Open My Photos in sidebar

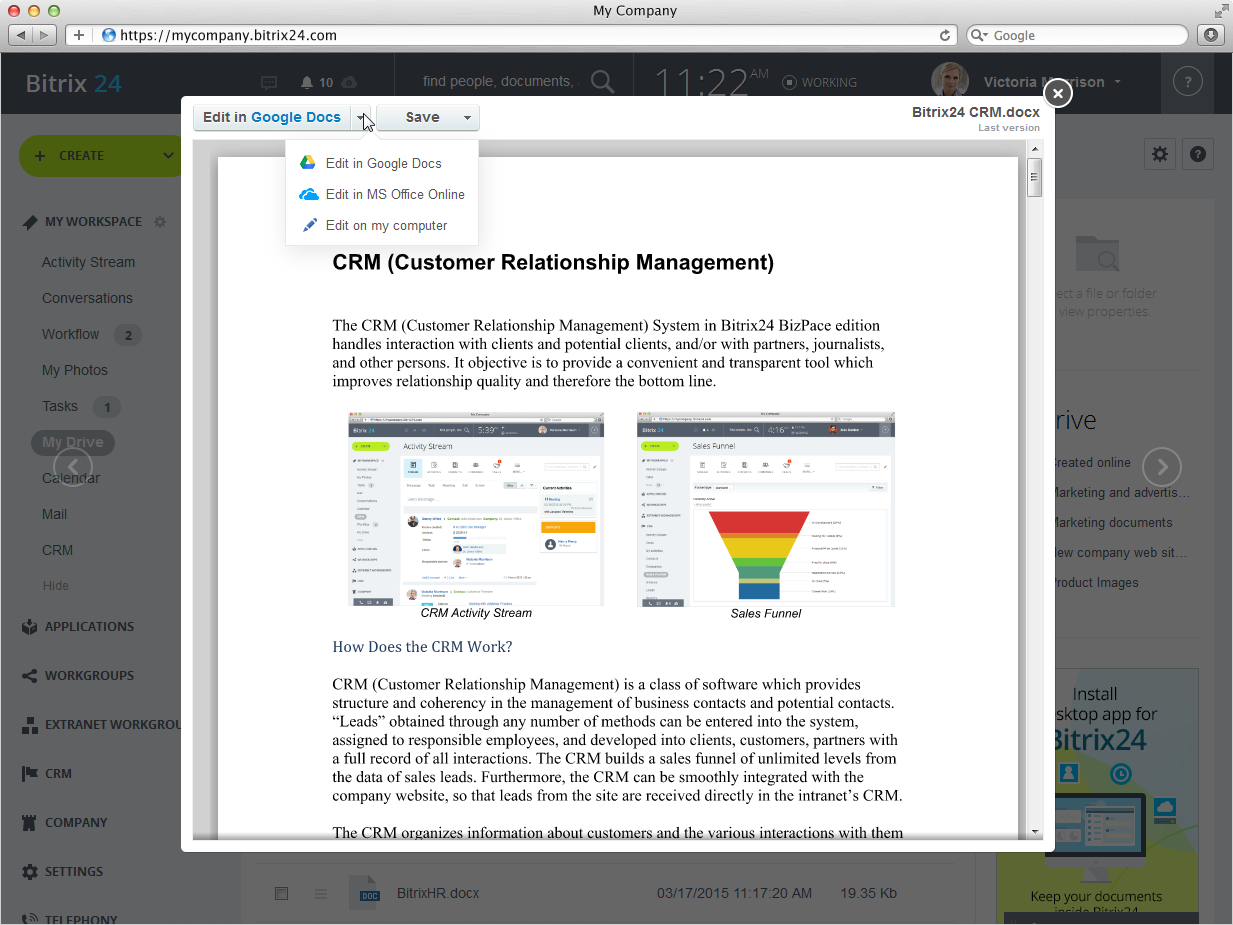(74, 370)
